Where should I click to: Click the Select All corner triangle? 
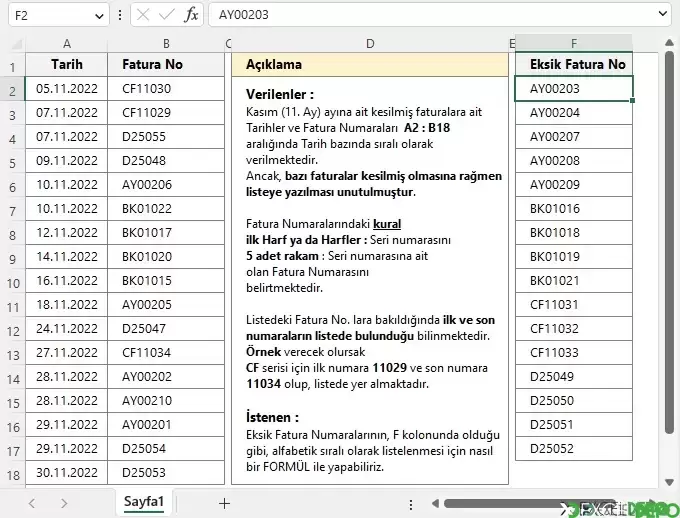16,43
